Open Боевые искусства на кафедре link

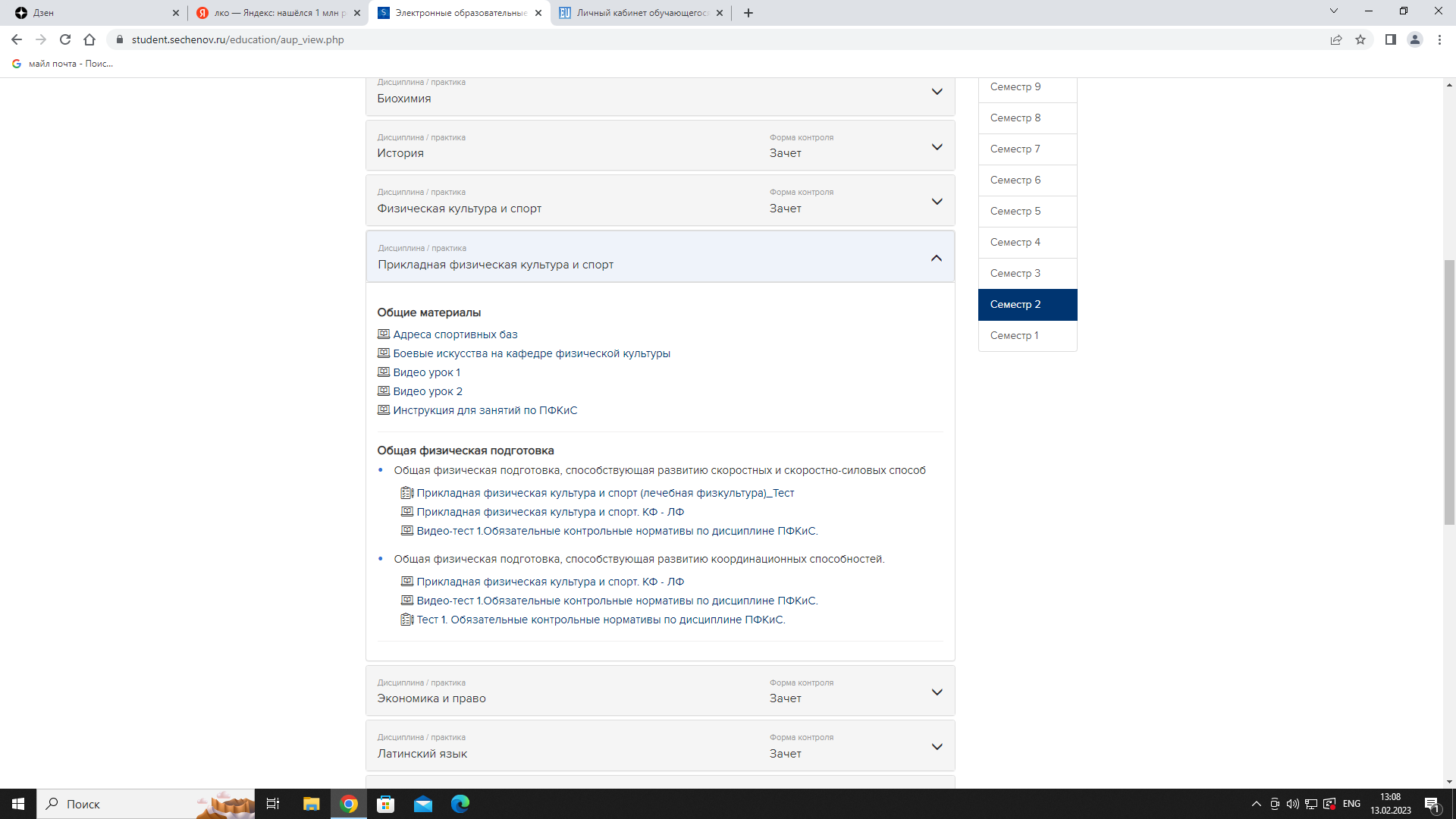[532, 353]
